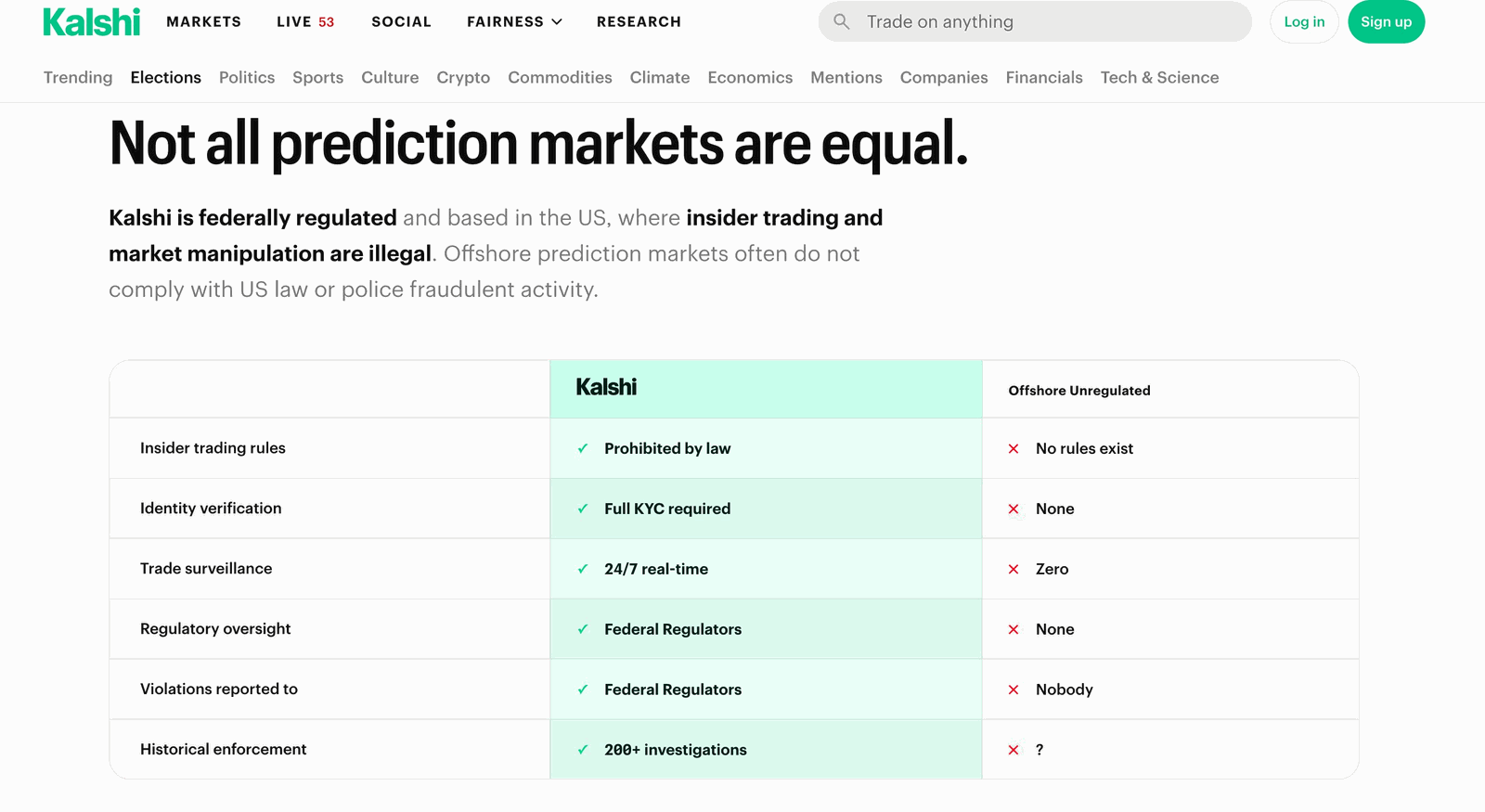Click the Sign up button
Screen dimensions: 1485x812
(1386, 21)
